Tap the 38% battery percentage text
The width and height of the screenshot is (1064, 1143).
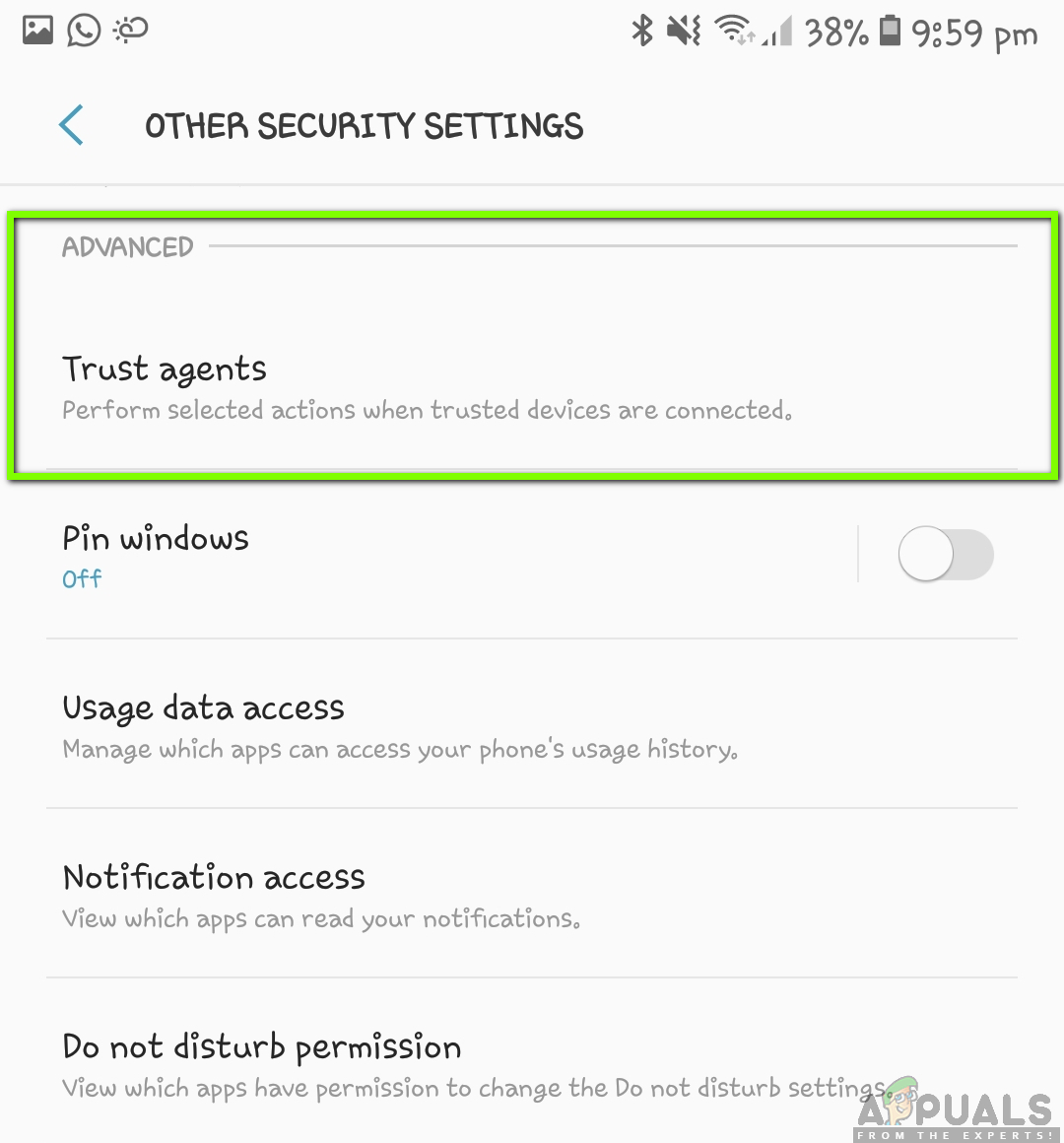(836, 33)
